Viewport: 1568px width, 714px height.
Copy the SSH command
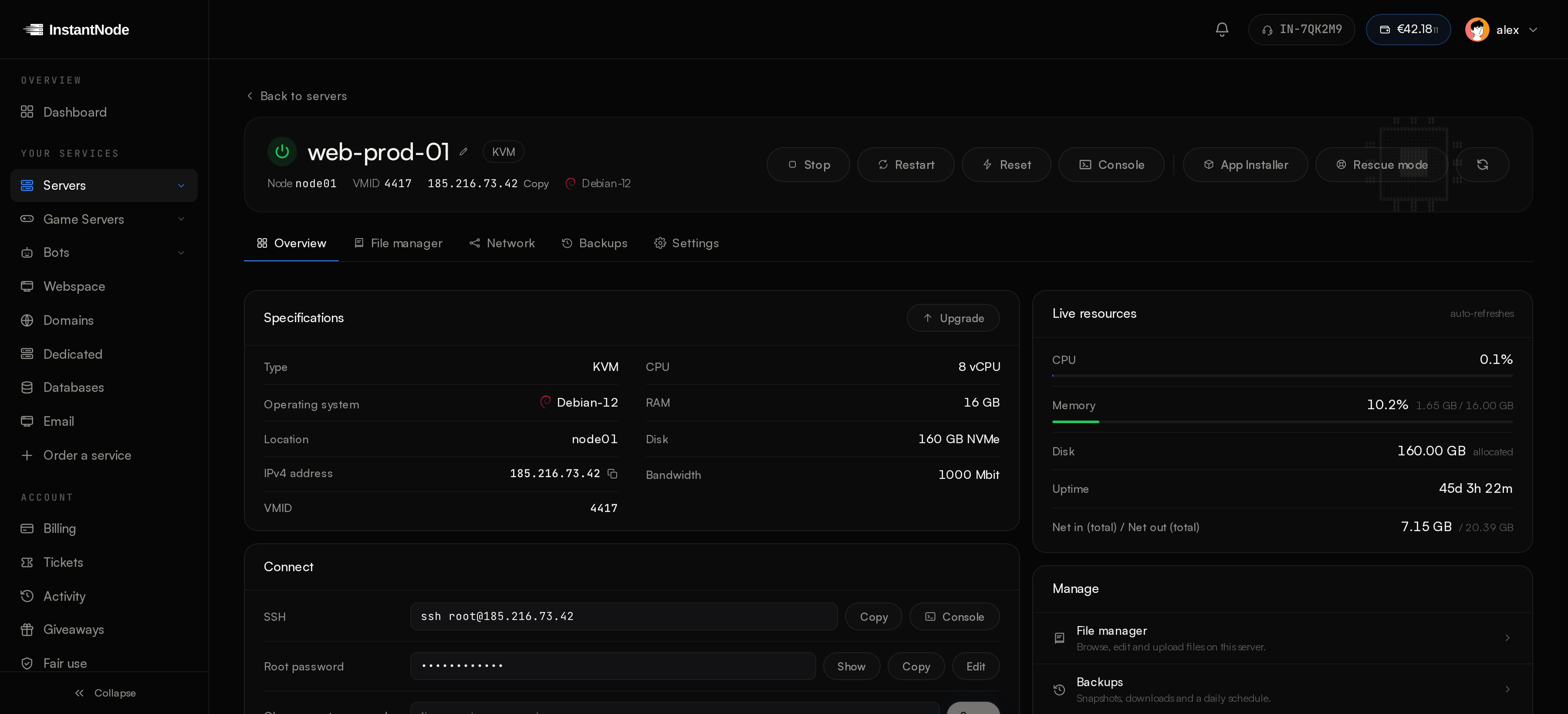coord(873,616)
